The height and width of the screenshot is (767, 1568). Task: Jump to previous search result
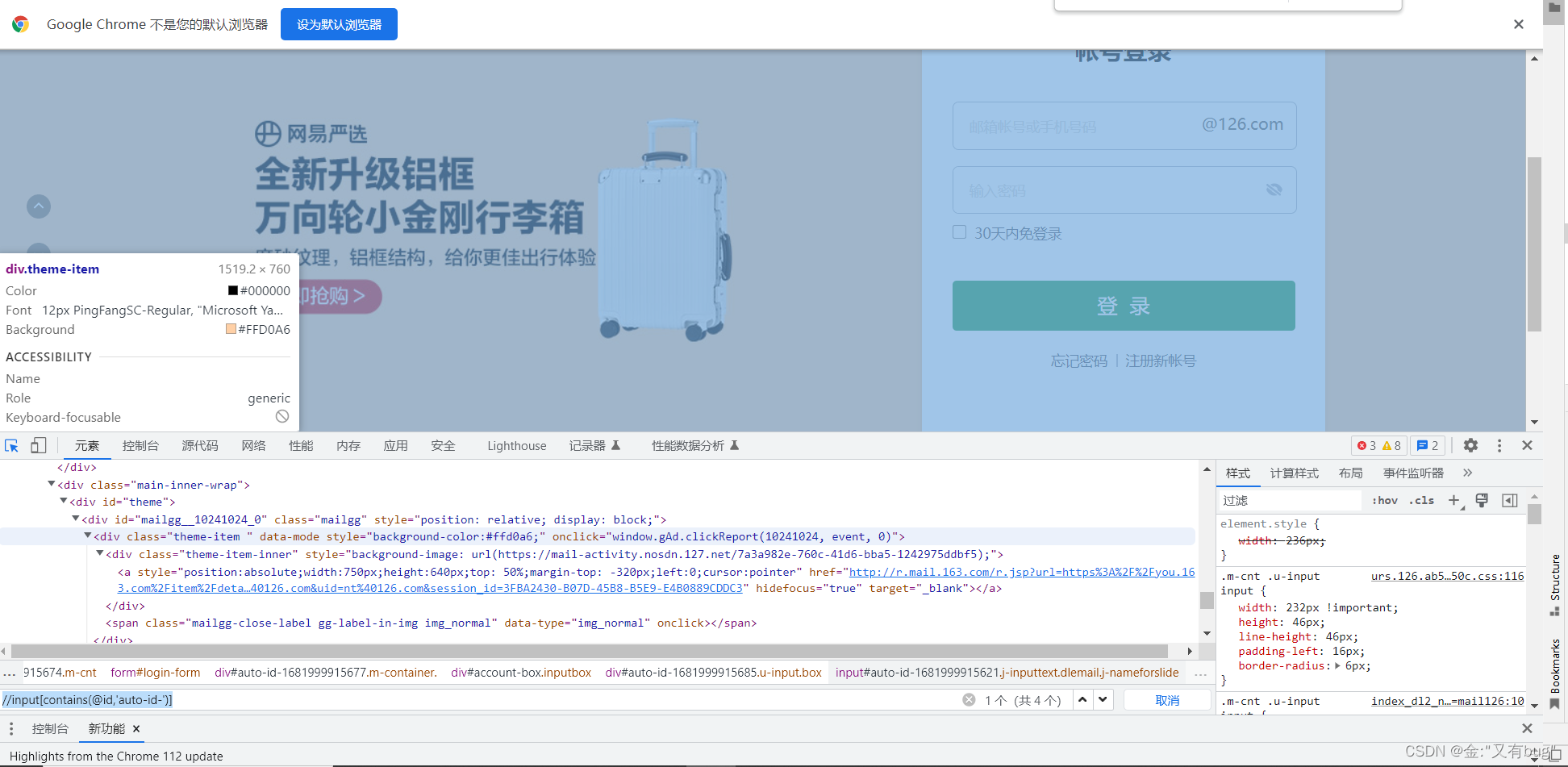[x=1082, y=700]
